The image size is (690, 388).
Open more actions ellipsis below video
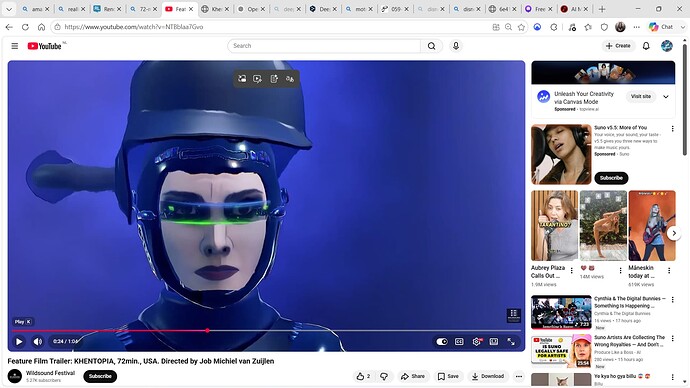coord(519,376)
